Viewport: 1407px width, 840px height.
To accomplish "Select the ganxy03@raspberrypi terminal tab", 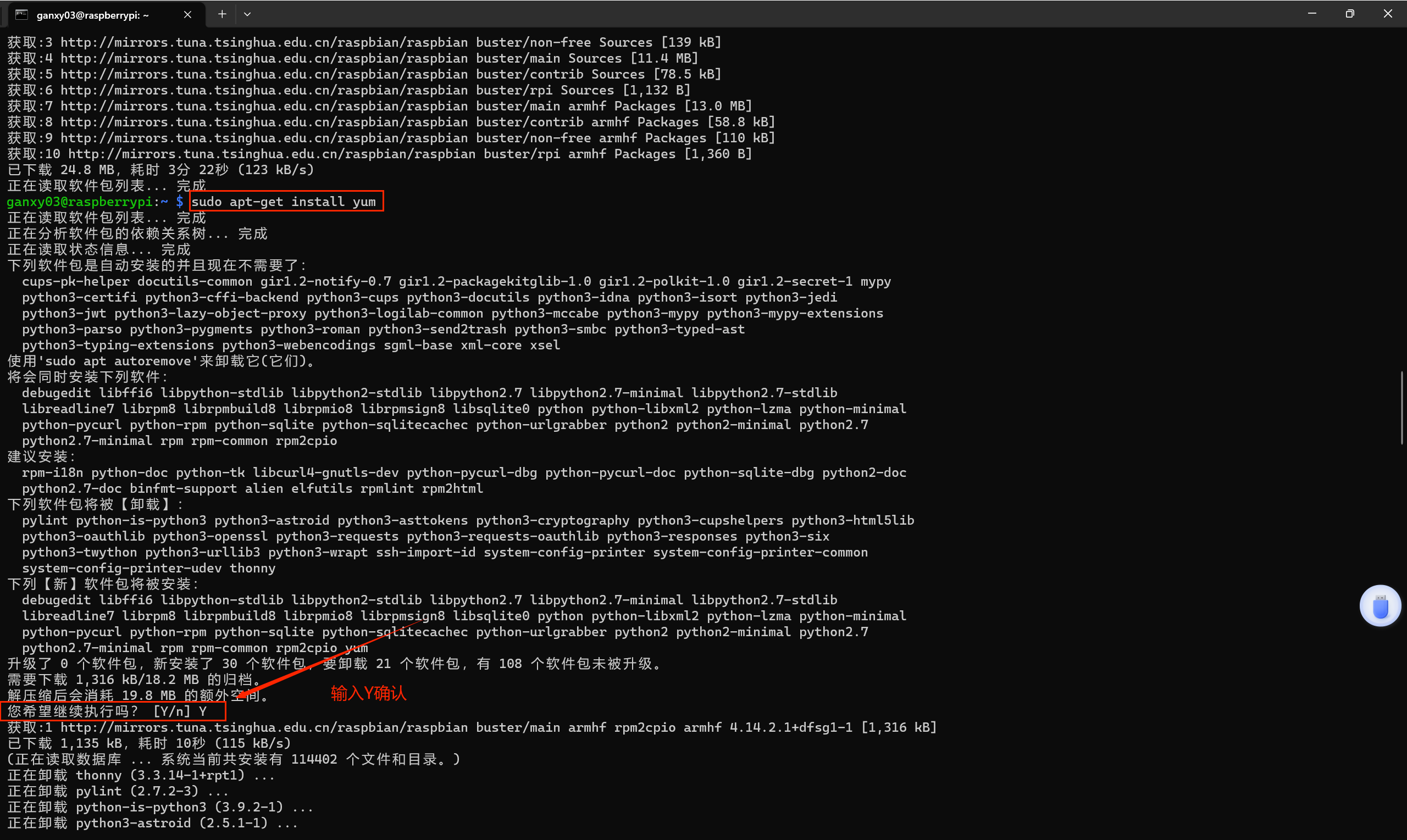I will pos(93,15).
